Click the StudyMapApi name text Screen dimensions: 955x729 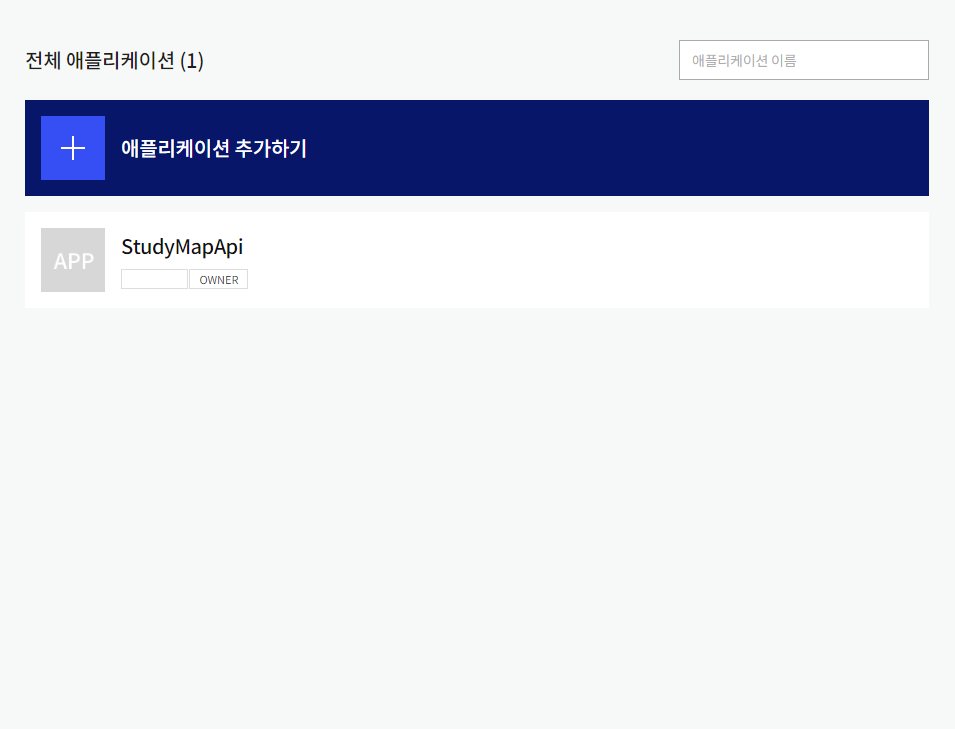(x=181, y=246)
